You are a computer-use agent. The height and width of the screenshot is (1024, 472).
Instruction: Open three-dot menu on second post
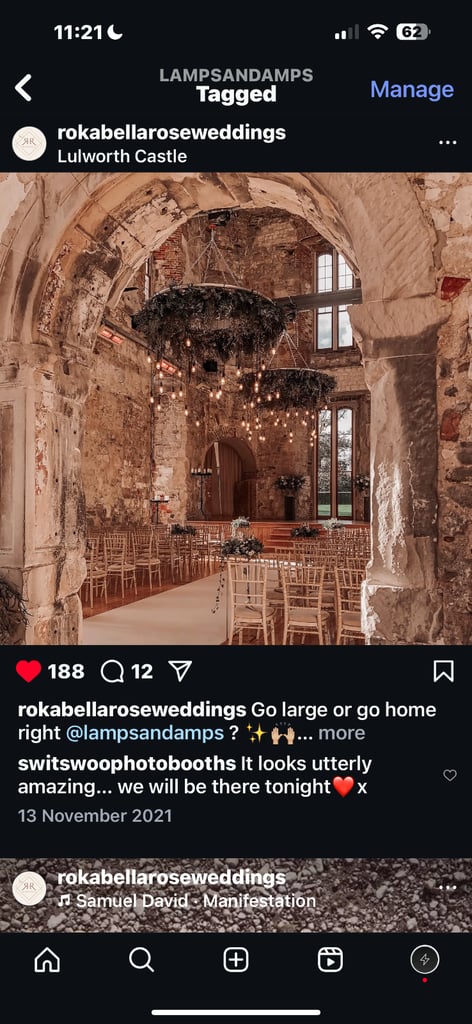pyautogui.click(x=447, y=888)
